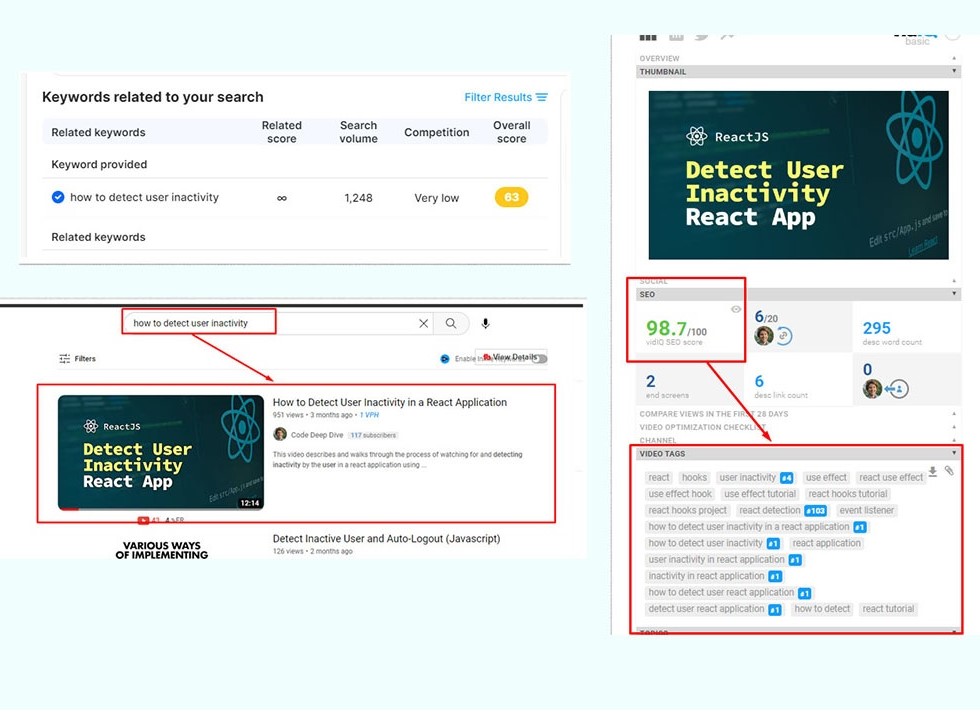Expand the CHANNEL section arrow
Viewport: 980px width, 715px height.
tap(954, 440)
